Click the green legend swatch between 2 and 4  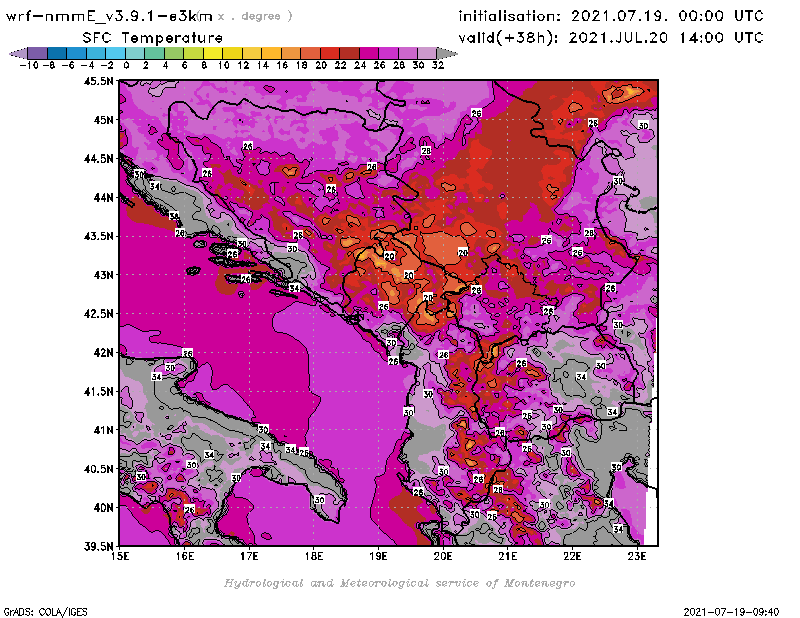tap(155, 53)
